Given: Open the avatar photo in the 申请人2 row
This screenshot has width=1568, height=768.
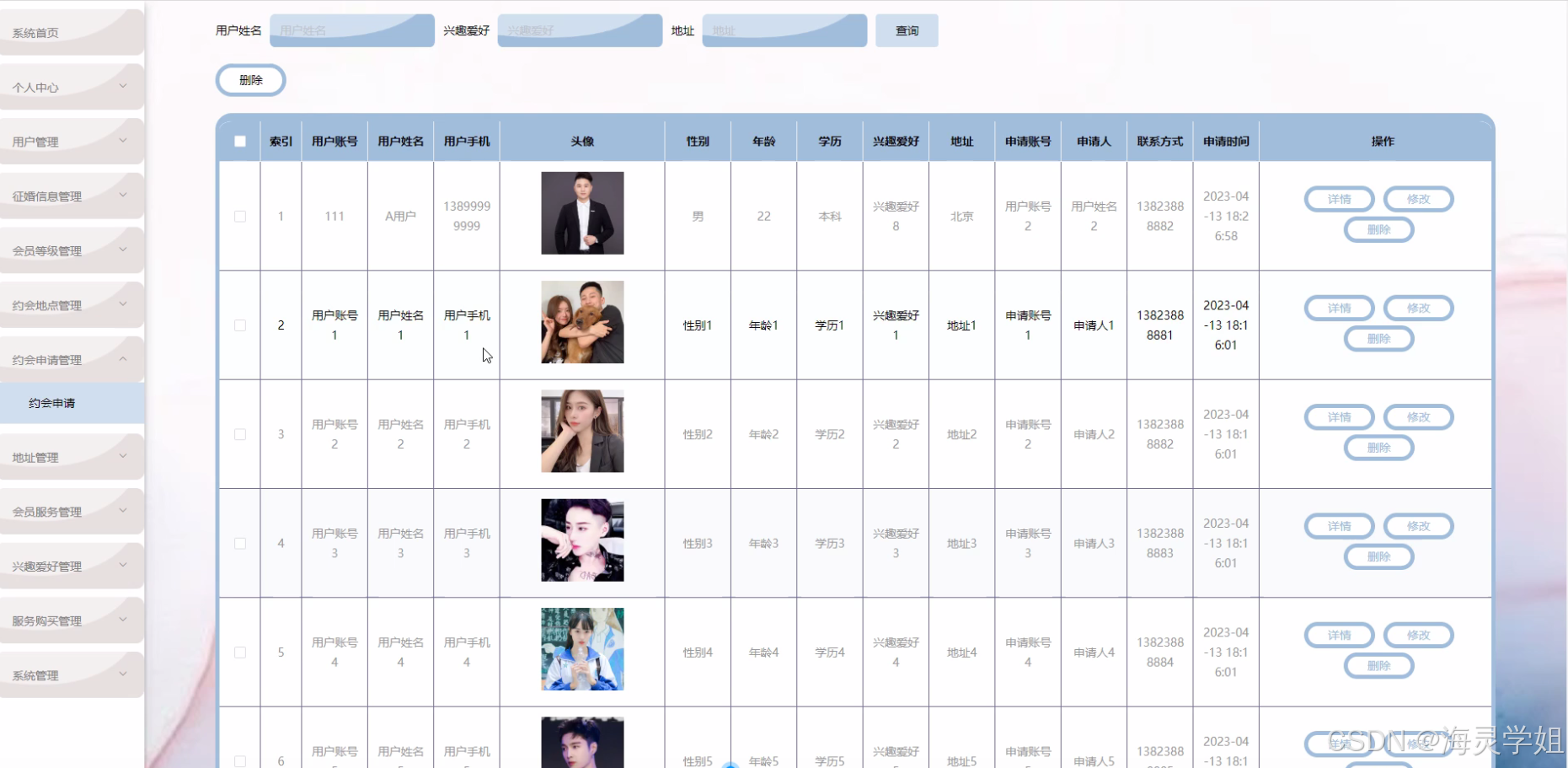Looking at the screenshot, I should tap(582, 431).
